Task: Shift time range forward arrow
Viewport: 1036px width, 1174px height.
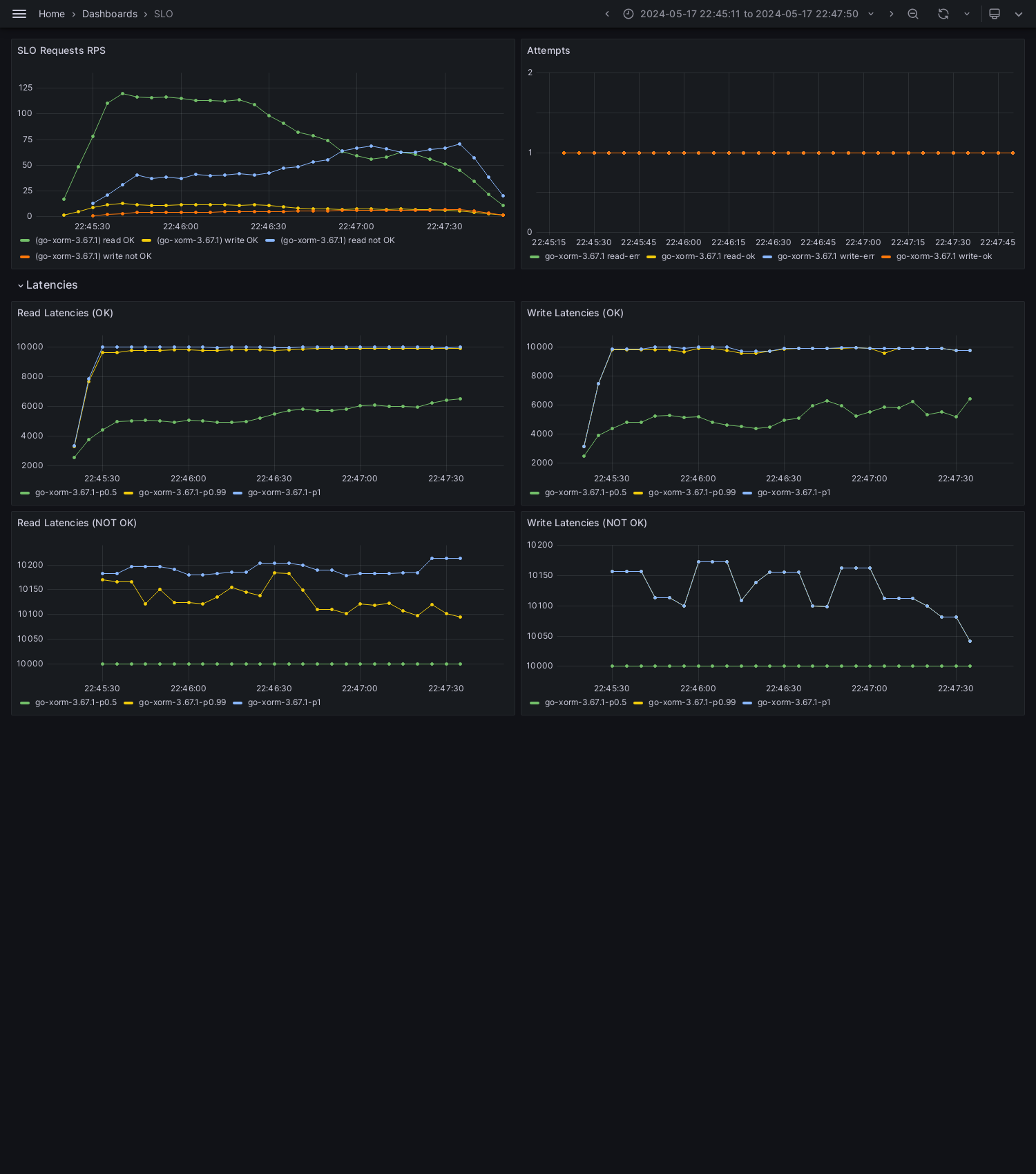Action: coord(891,14)
